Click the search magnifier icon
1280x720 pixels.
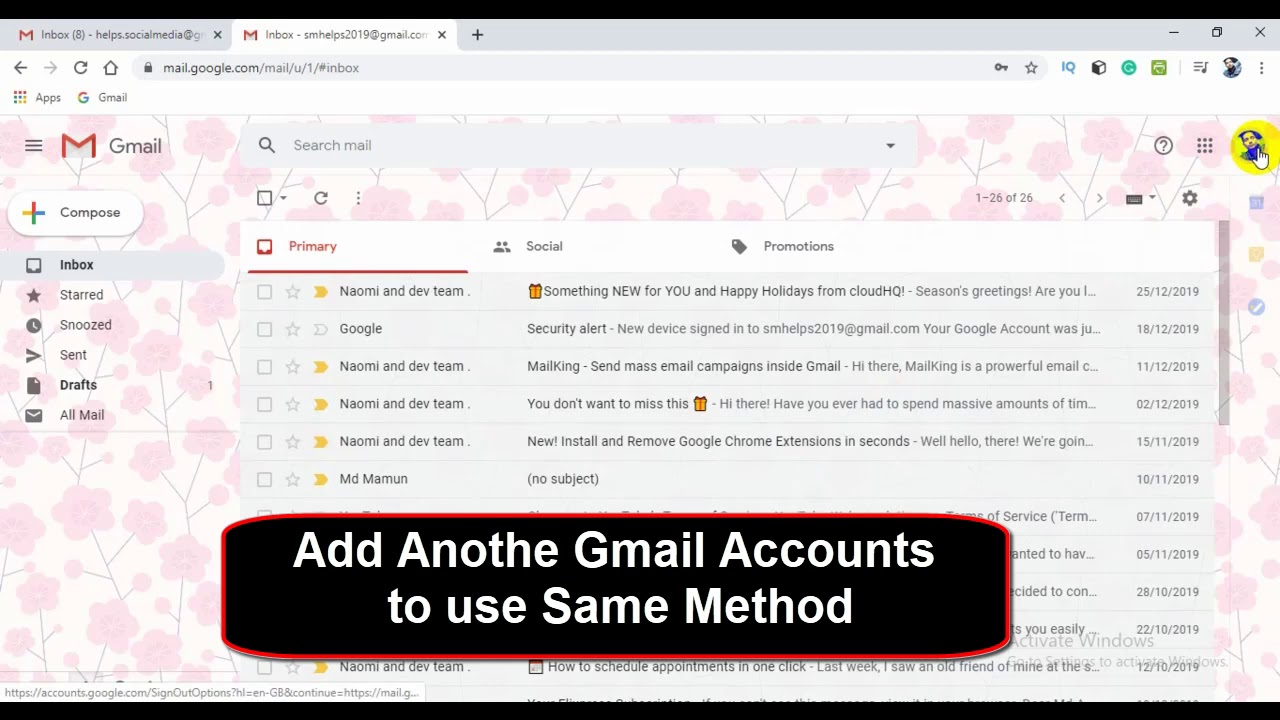[x=267, y=145]
